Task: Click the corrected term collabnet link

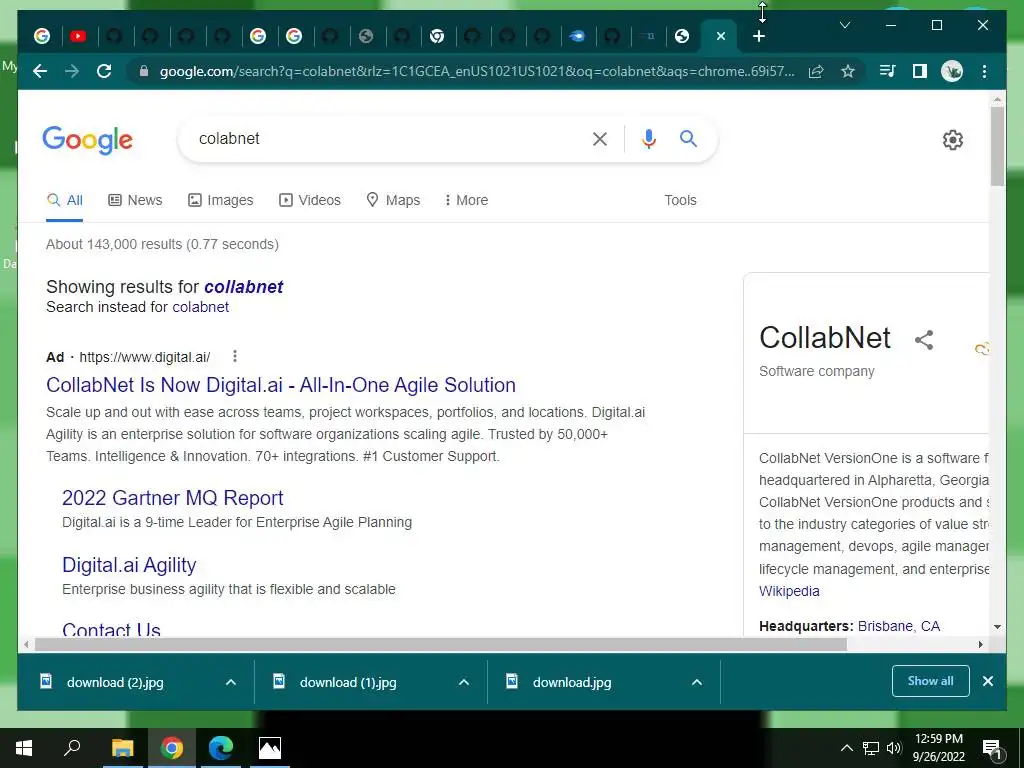Action: 244,287
